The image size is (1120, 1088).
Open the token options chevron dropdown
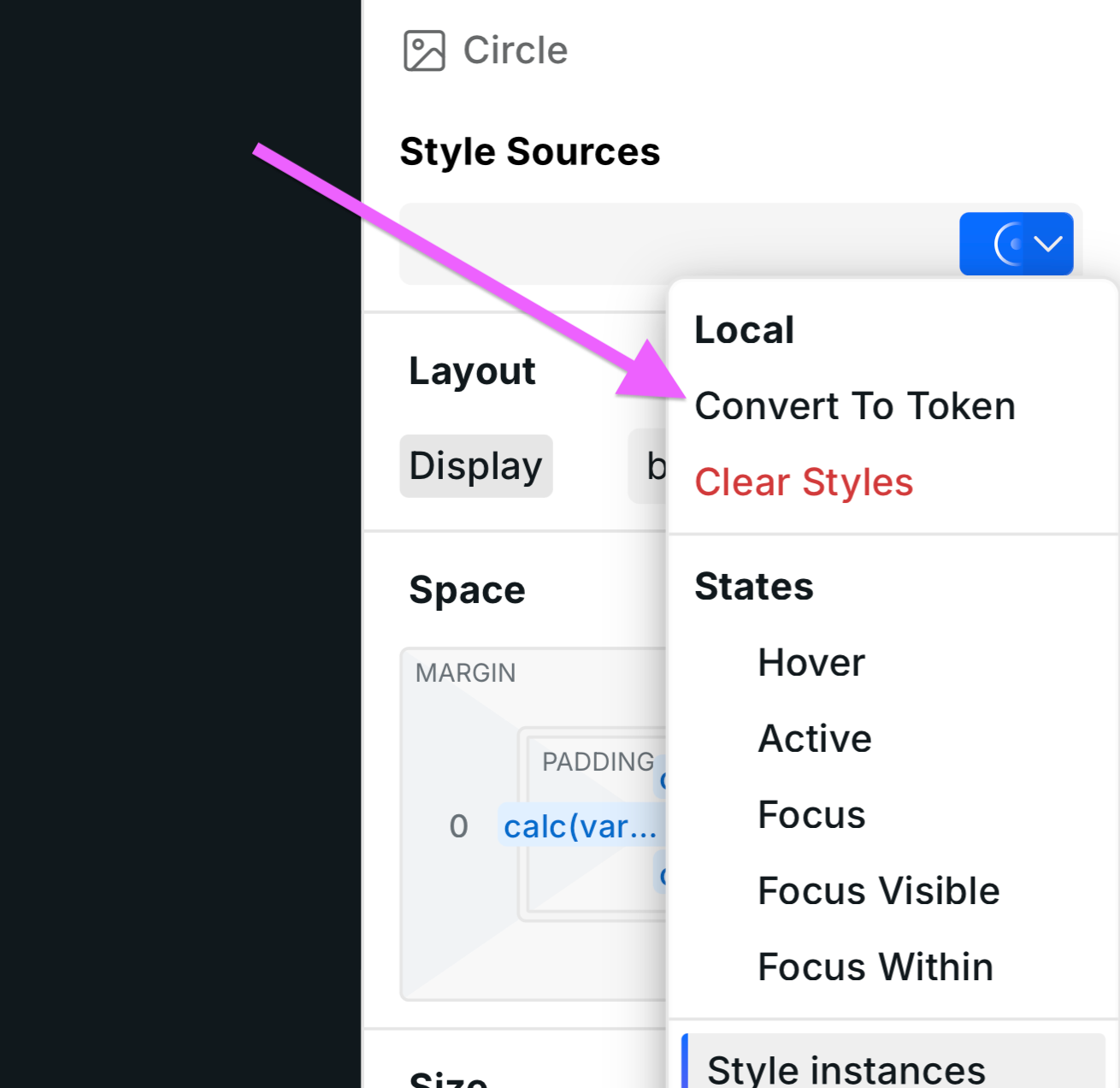[1045, 244]
